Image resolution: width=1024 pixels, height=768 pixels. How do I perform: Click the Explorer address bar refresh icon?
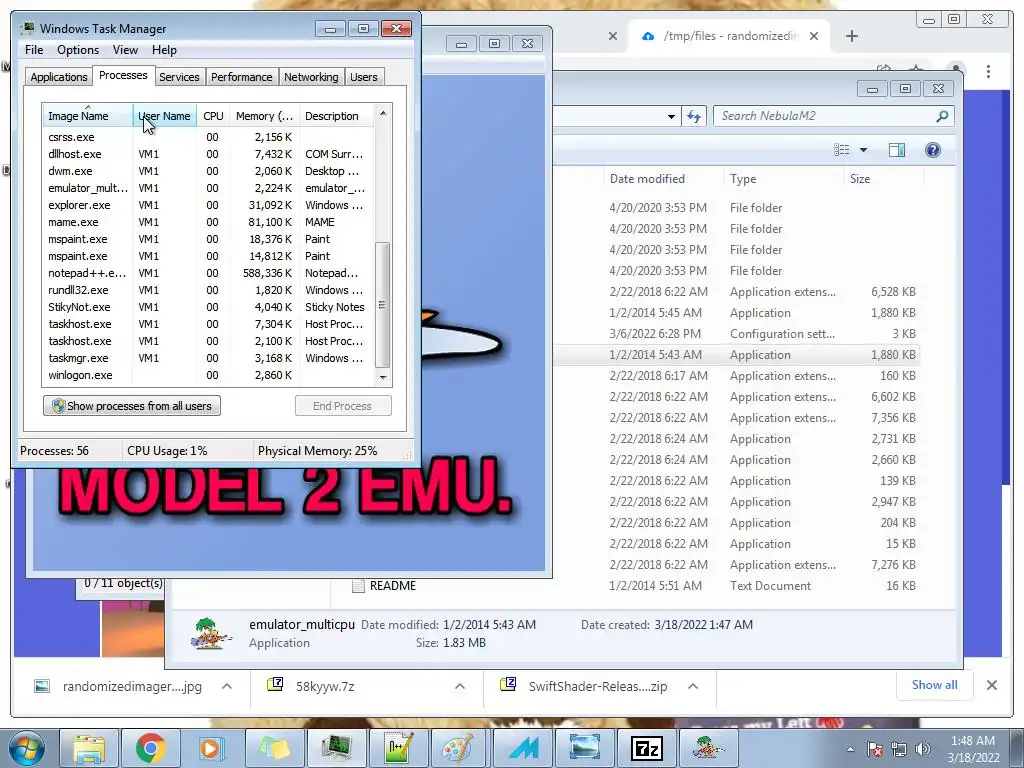click(694, 116)
